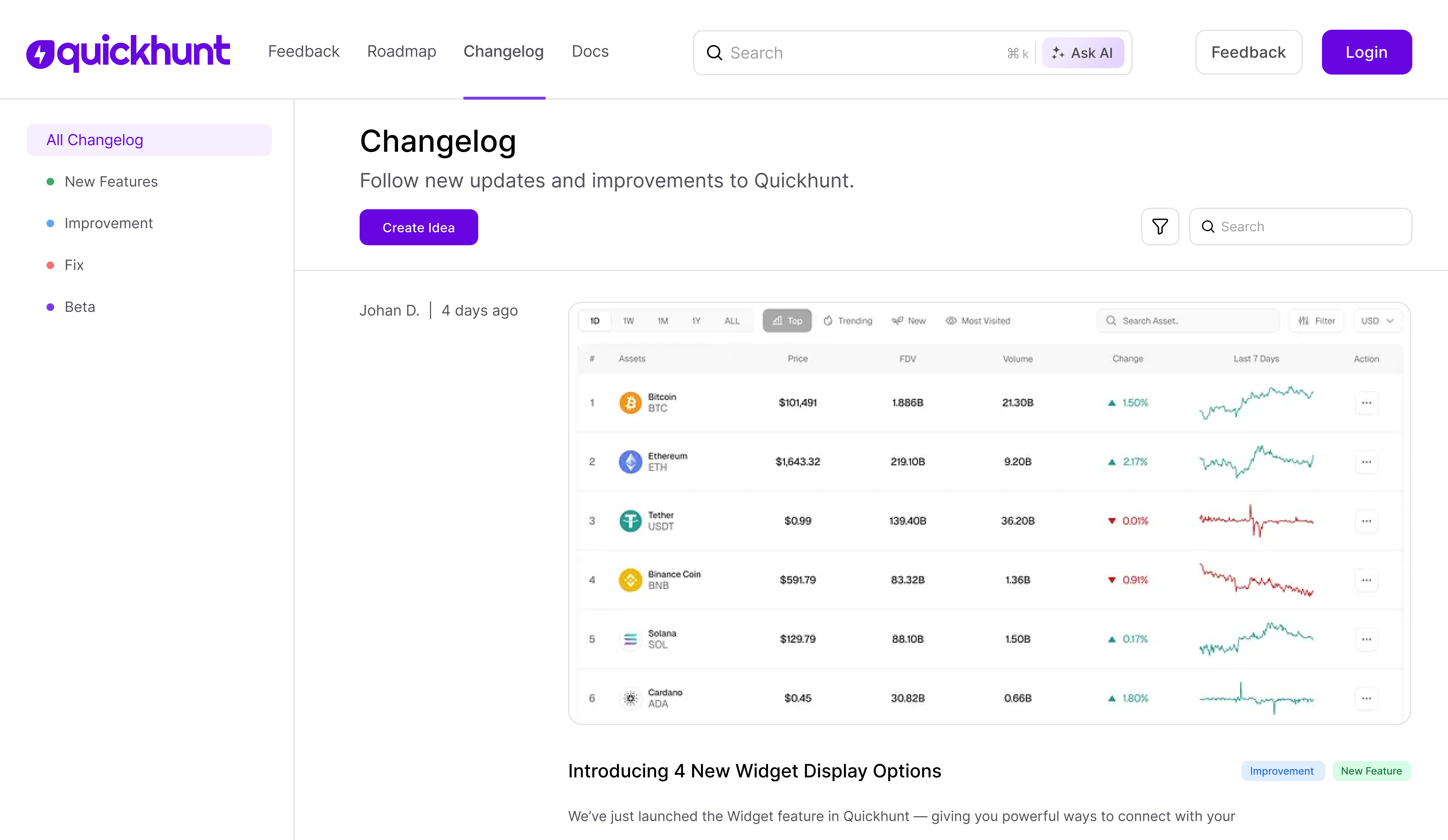Screen dimensions: 1448x840
Task: Click the sparkle icon in Ask AI
Action: tap(1058, 53)
